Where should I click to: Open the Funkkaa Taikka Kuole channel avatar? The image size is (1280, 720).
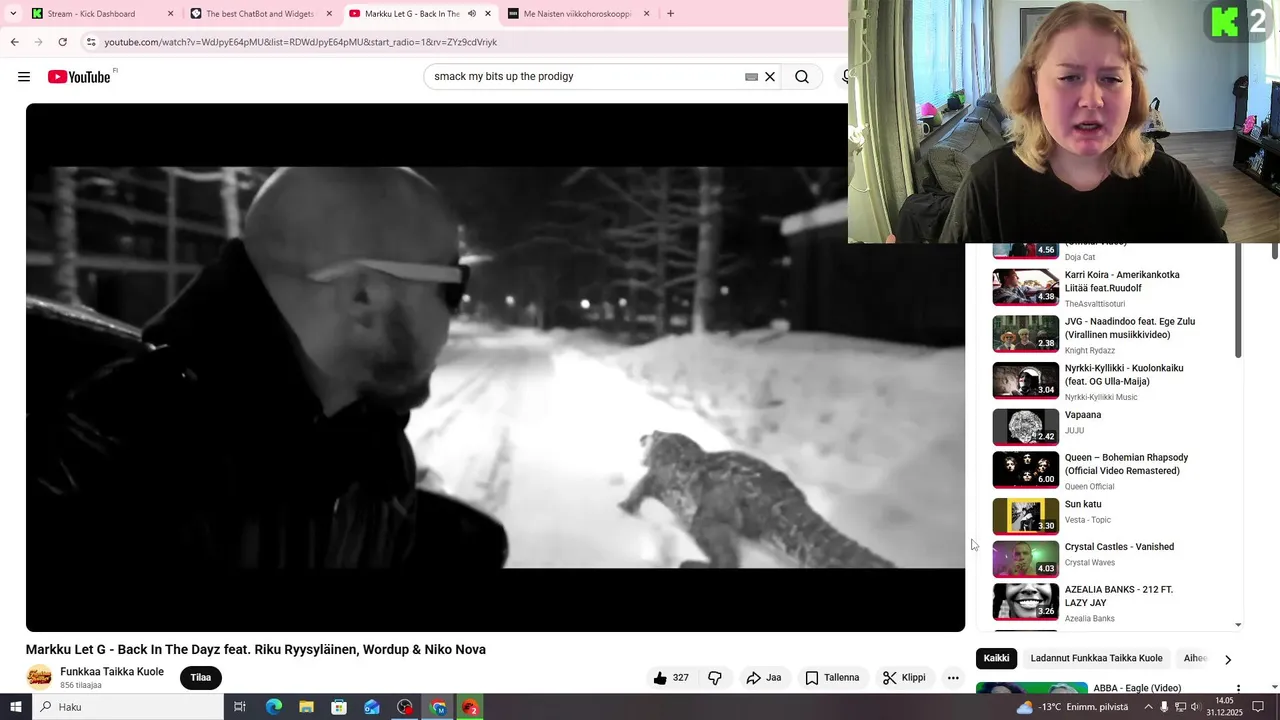[x=39, y=678]
